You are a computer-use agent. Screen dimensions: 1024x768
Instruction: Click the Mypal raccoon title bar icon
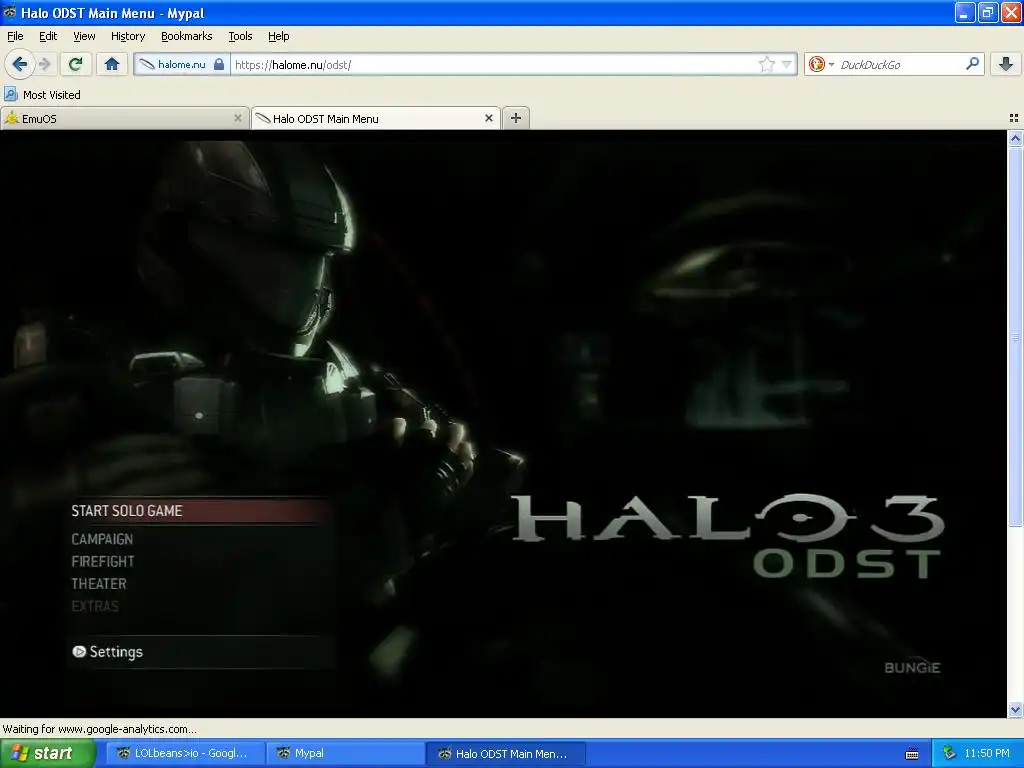pyautogui.click(x=10, y=12)
